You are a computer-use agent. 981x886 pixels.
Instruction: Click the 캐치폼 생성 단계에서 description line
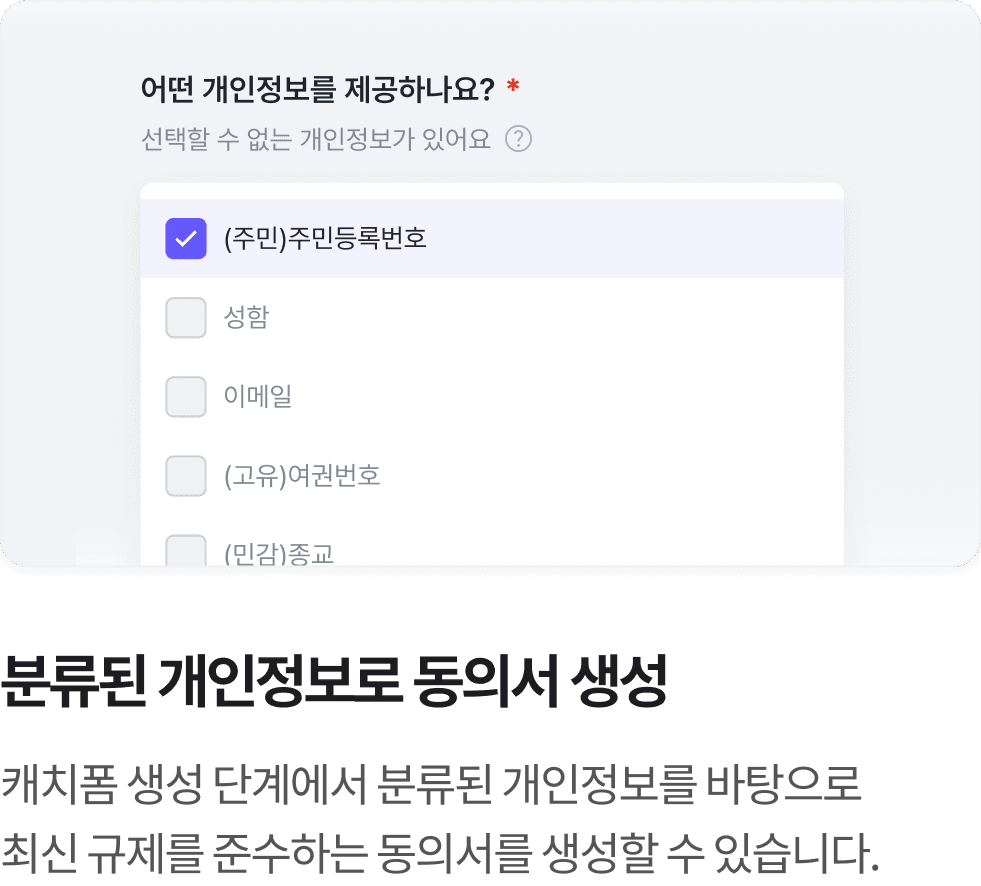coord(431,783)
